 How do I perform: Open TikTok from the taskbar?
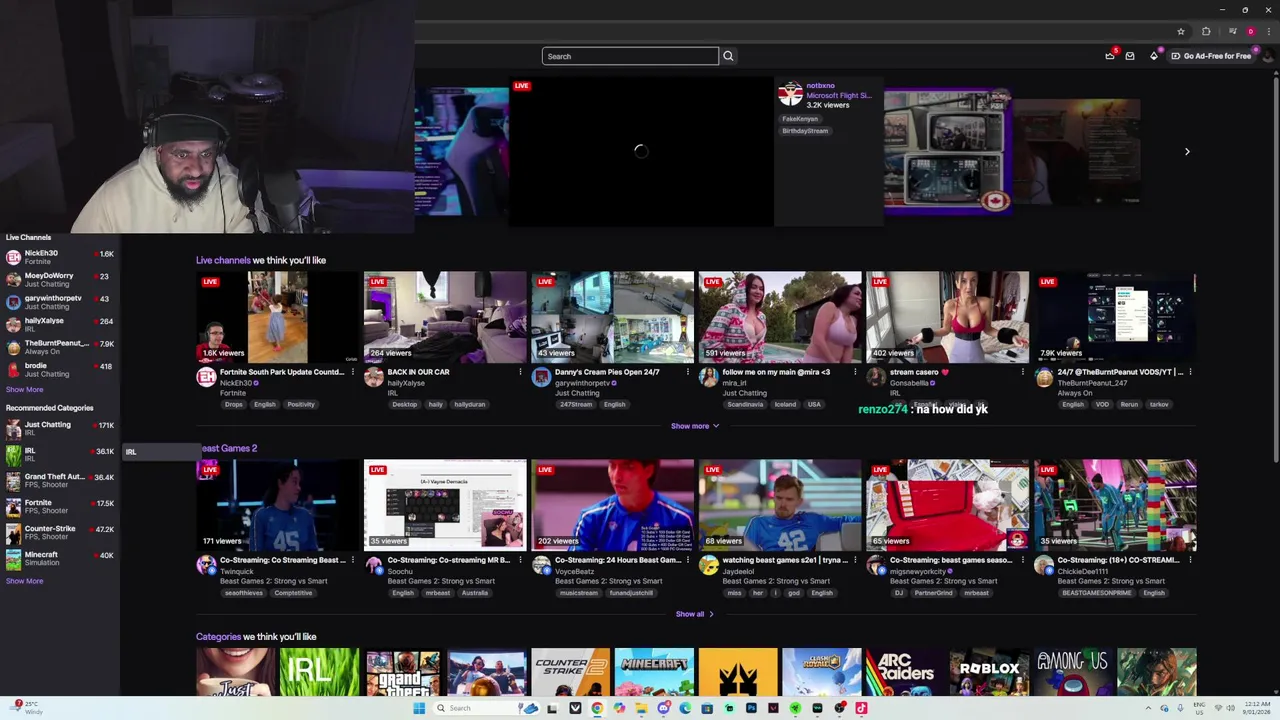[861, 708]
